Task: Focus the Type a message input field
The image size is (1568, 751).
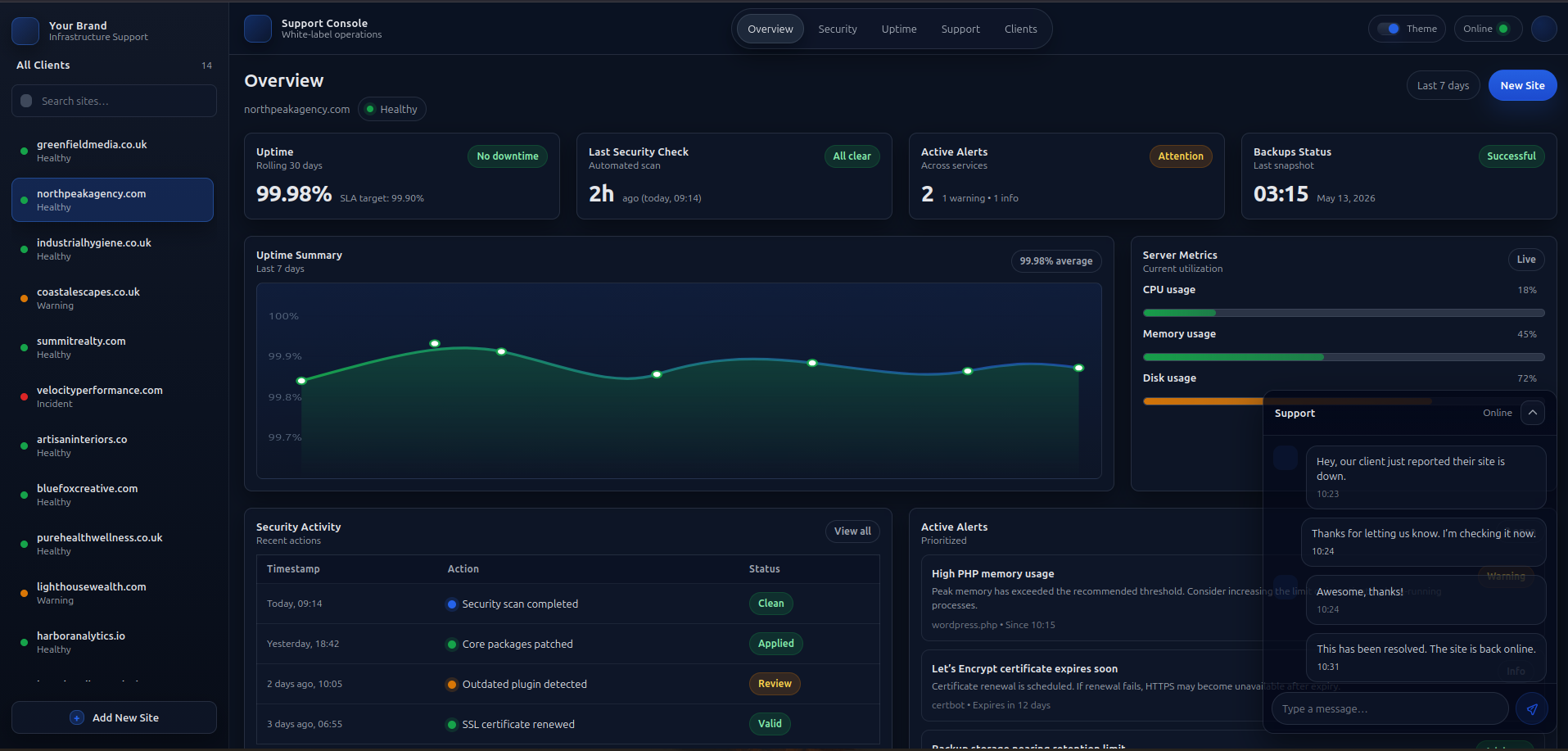Action: 1390,708
